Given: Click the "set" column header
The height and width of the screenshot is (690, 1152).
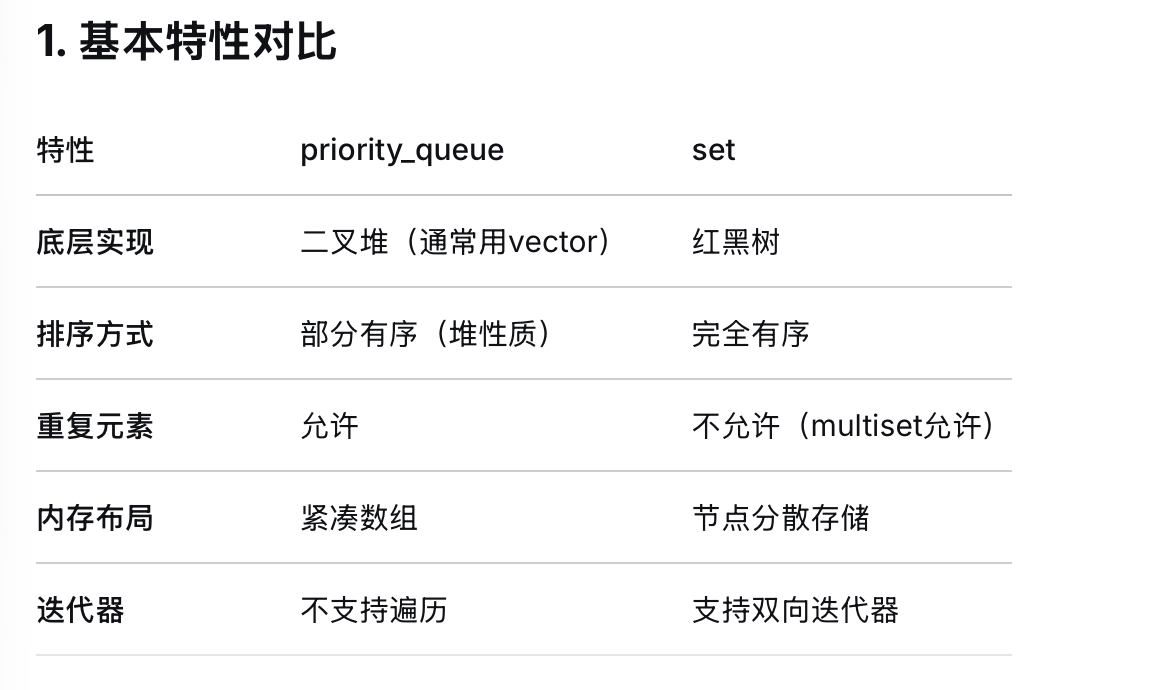Looking at the screenshot, I should [x=713, y=150].
